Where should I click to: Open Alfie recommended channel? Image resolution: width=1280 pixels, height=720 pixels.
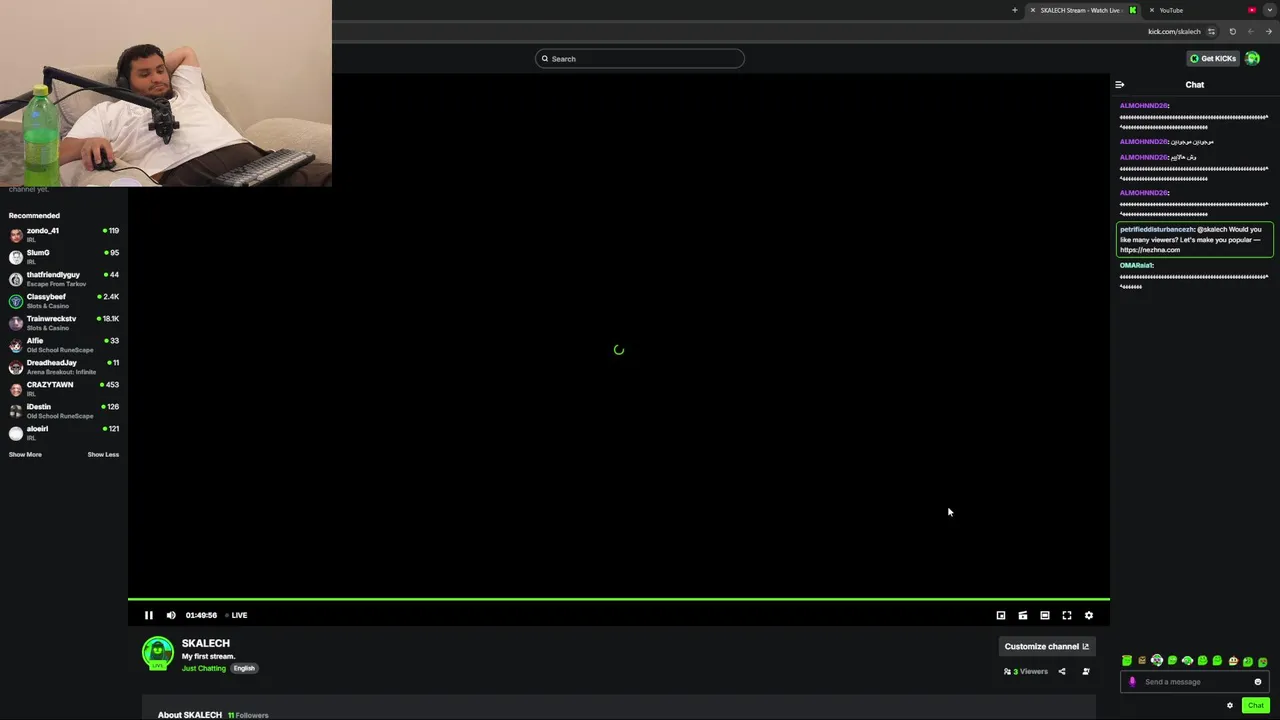coord(64,345)
